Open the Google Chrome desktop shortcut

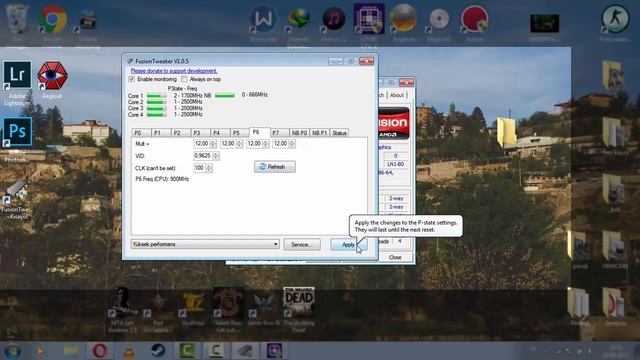click(x=53, y=19)
